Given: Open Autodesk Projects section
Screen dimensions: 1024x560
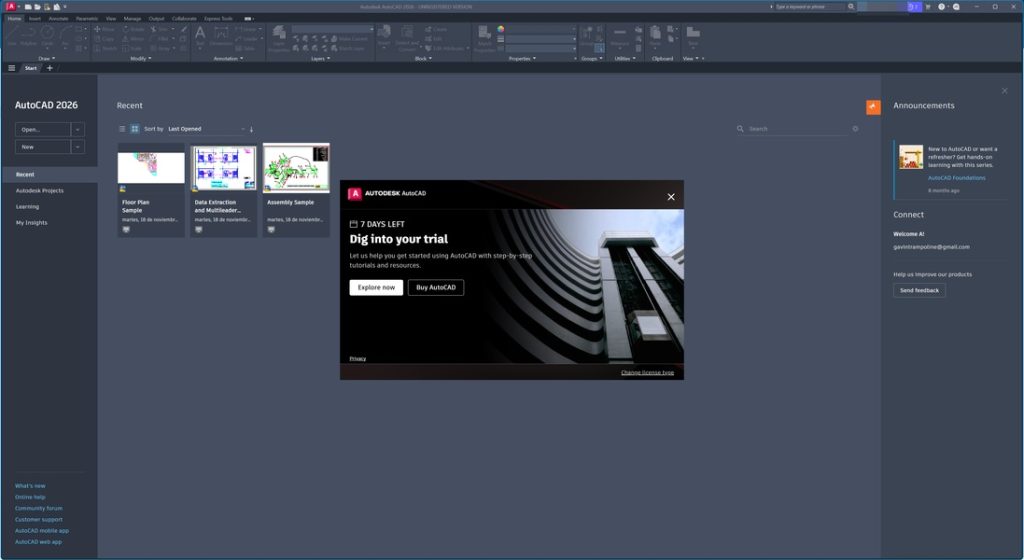Looking at the screenshot, I should click(40, 191).
